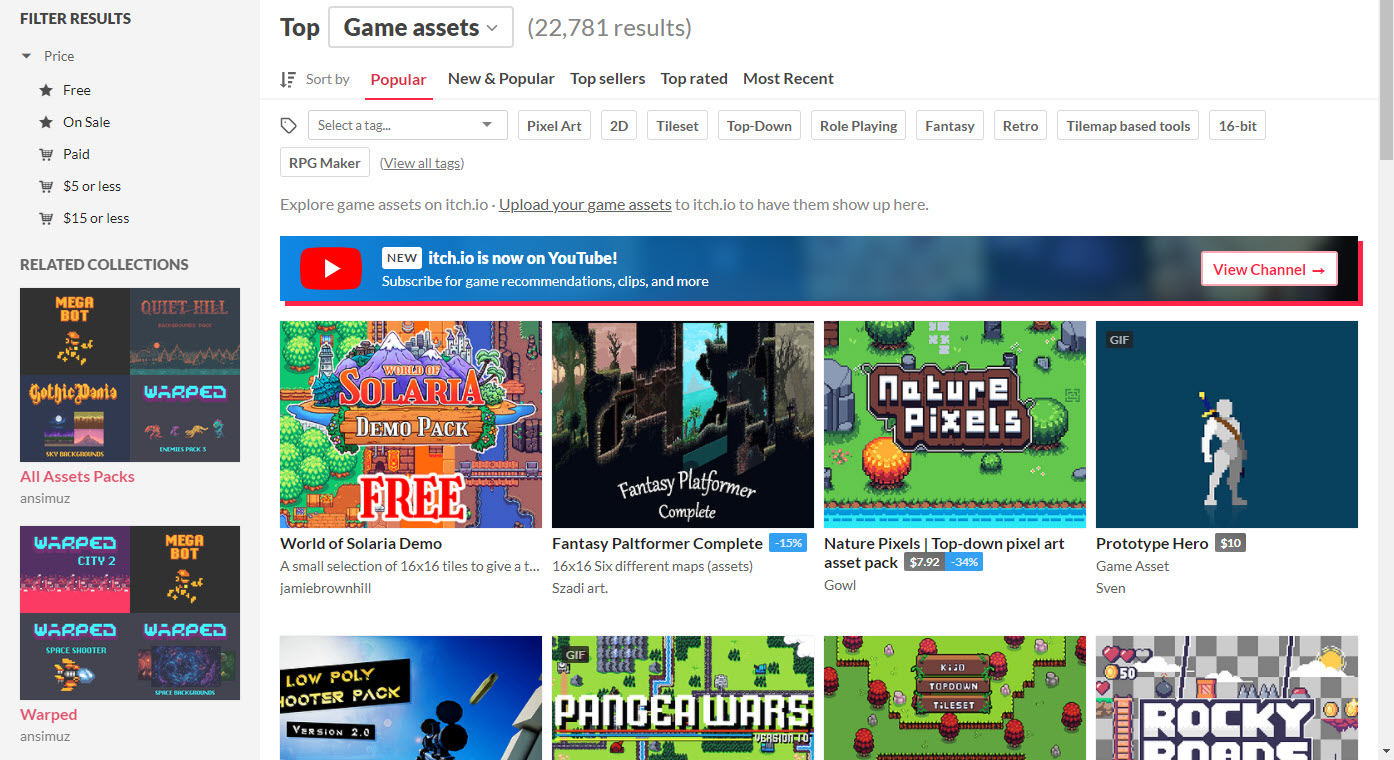The width and height of the screenshot is (1394, 760).
Task: Open World of Solaria Demo title link
Action: (361, 544)
